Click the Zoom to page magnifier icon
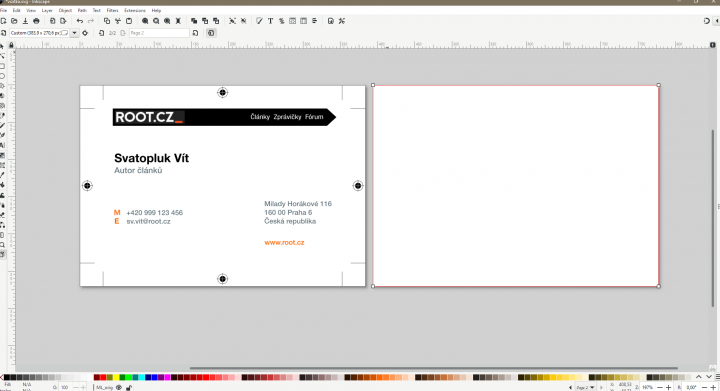 click(167, 21)
